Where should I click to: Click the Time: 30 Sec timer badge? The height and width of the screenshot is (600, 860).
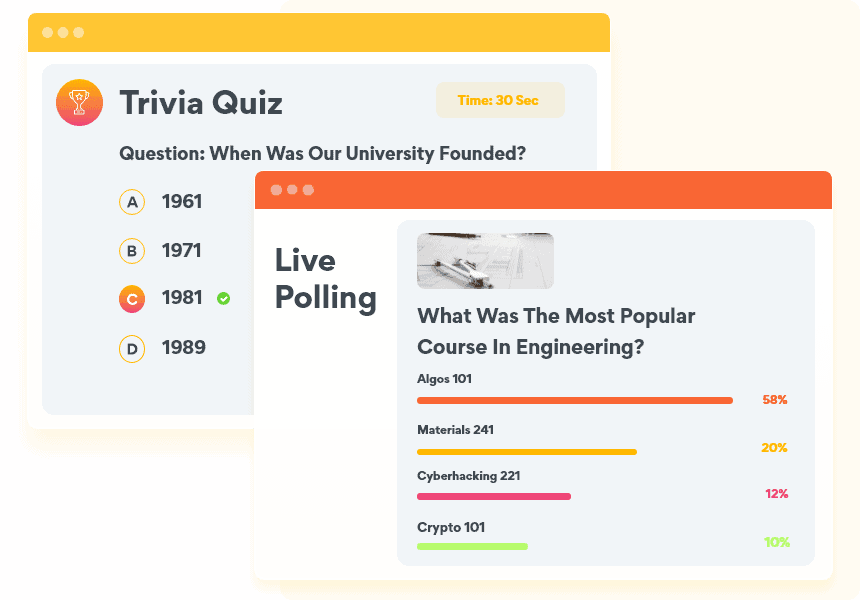coord(499,100)
